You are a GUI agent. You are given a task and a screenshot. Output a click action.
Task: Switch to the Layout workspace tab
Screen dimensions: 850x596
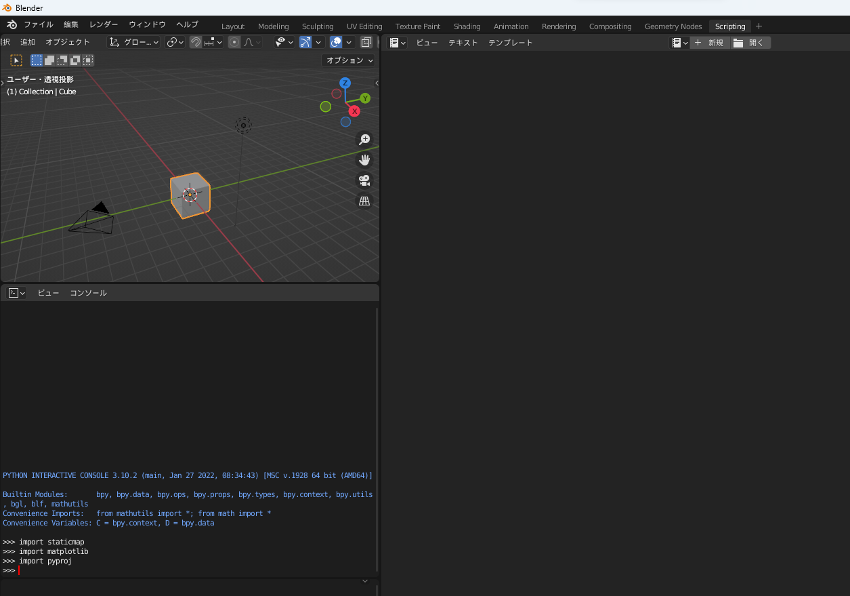[232, 26]
